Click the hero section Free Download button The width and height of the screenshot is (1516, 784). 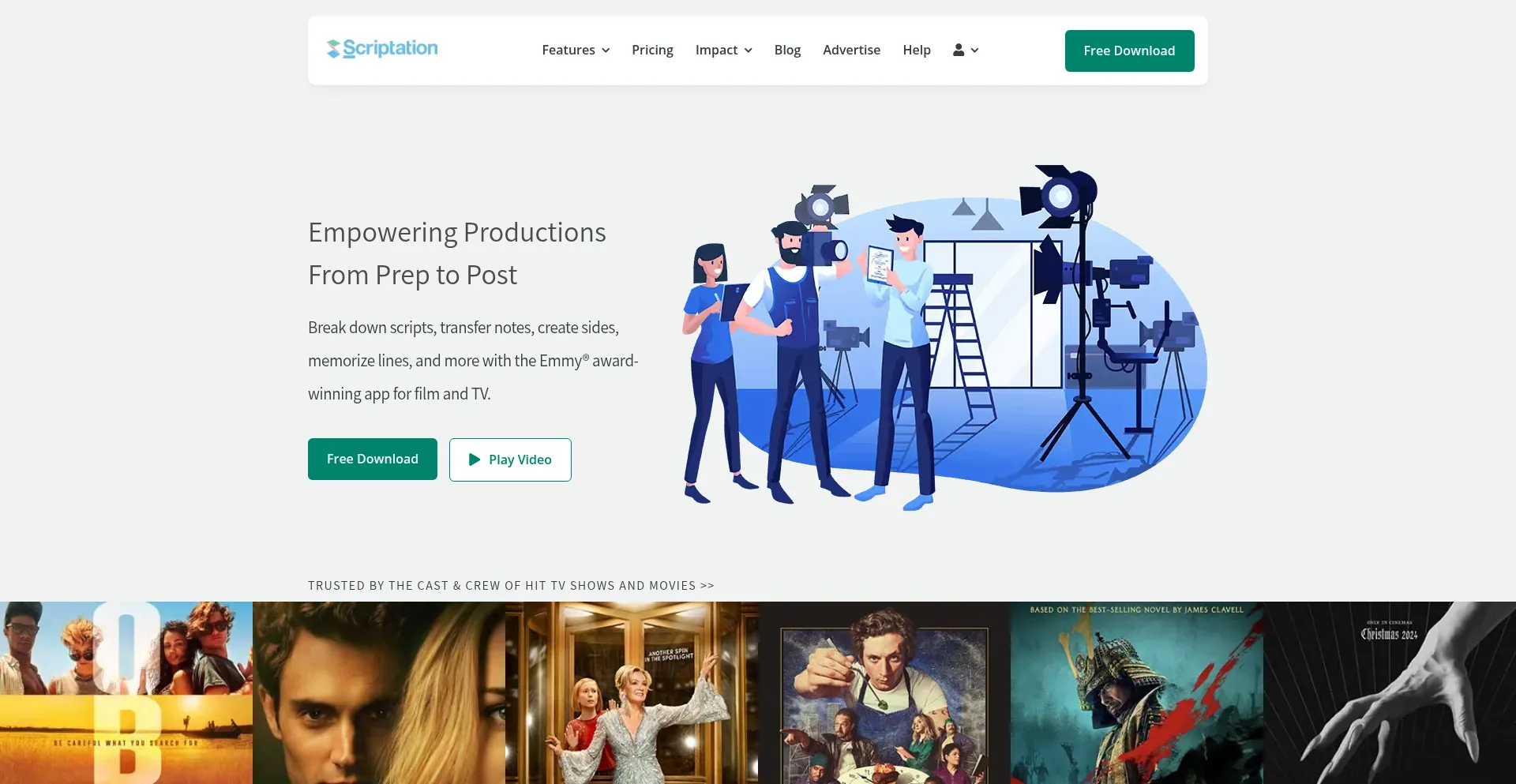[x=373, y=459]
